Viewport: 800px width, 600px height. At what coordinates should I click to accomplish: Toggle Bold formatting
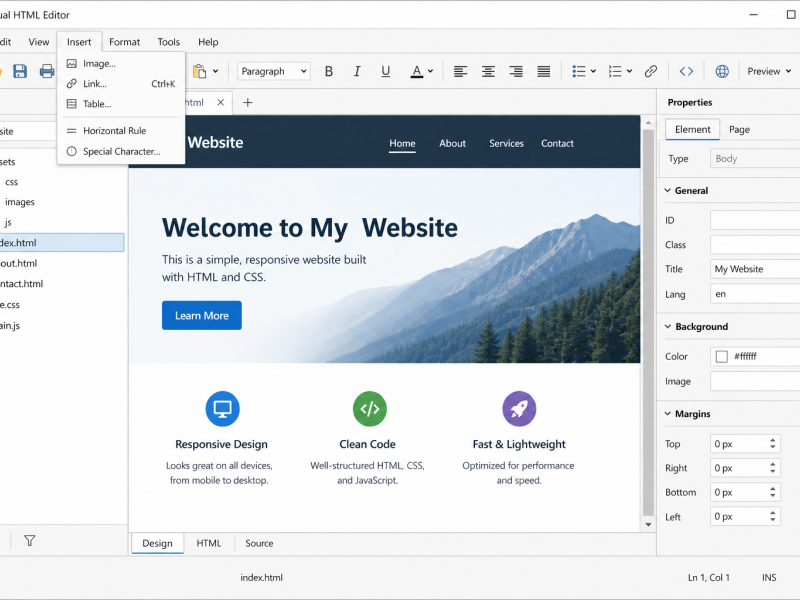click(x=329, y=71)
